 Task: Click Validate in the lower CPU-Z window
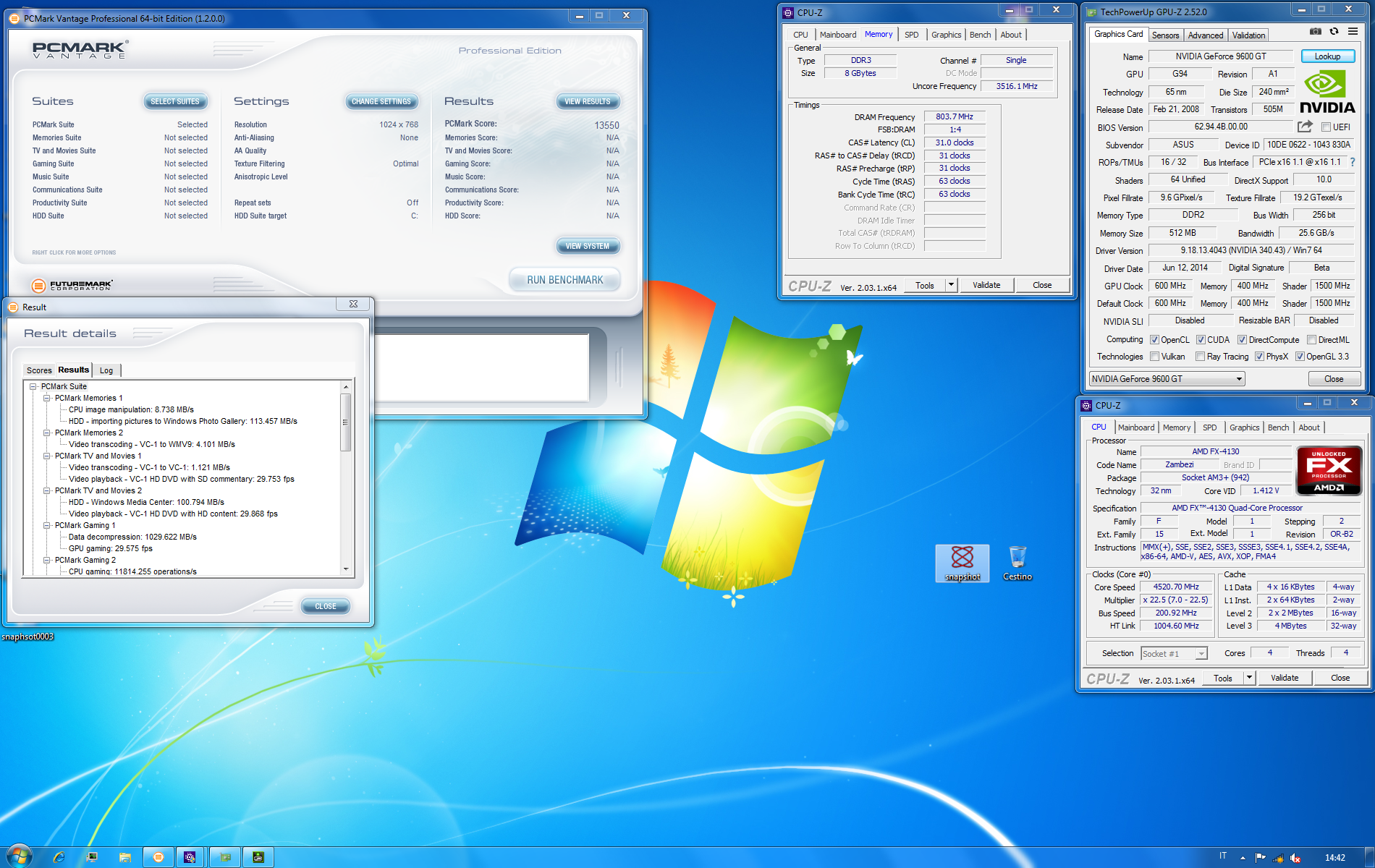click(x=1285, y=678)
